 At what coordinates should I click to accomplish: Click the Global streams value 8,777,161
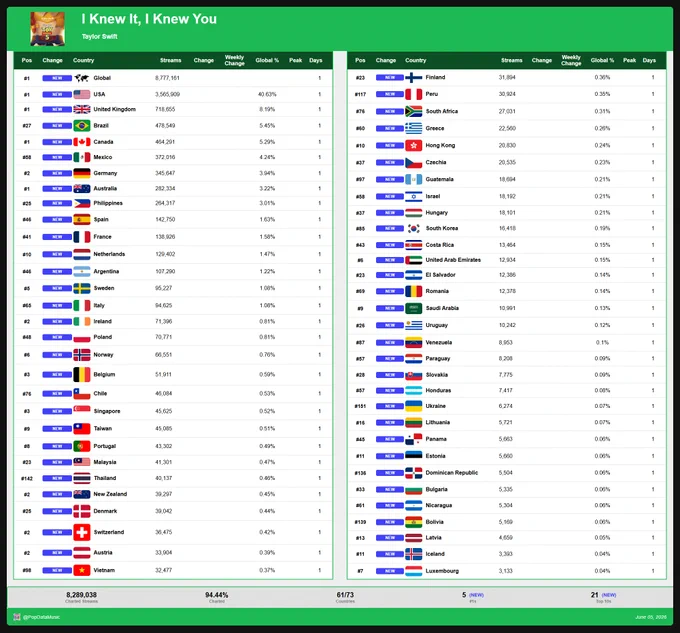[167, 78]
